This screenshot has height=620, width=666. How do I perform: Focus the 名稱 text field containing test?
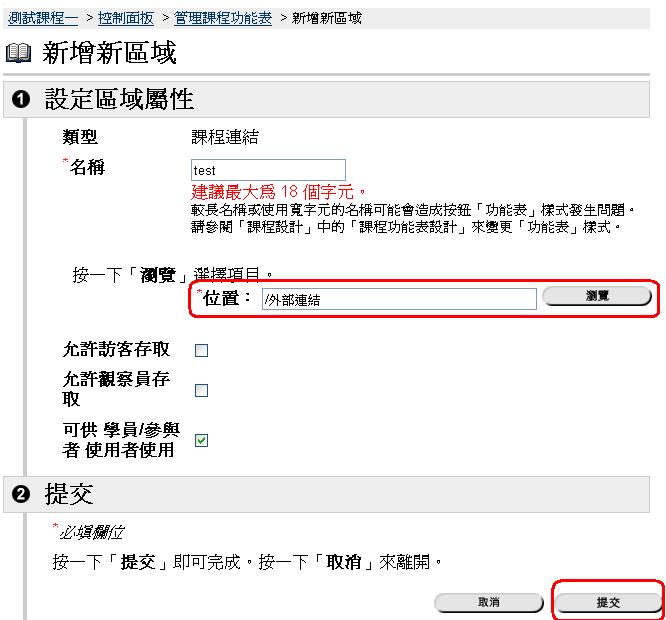click(x=267, y=170)
